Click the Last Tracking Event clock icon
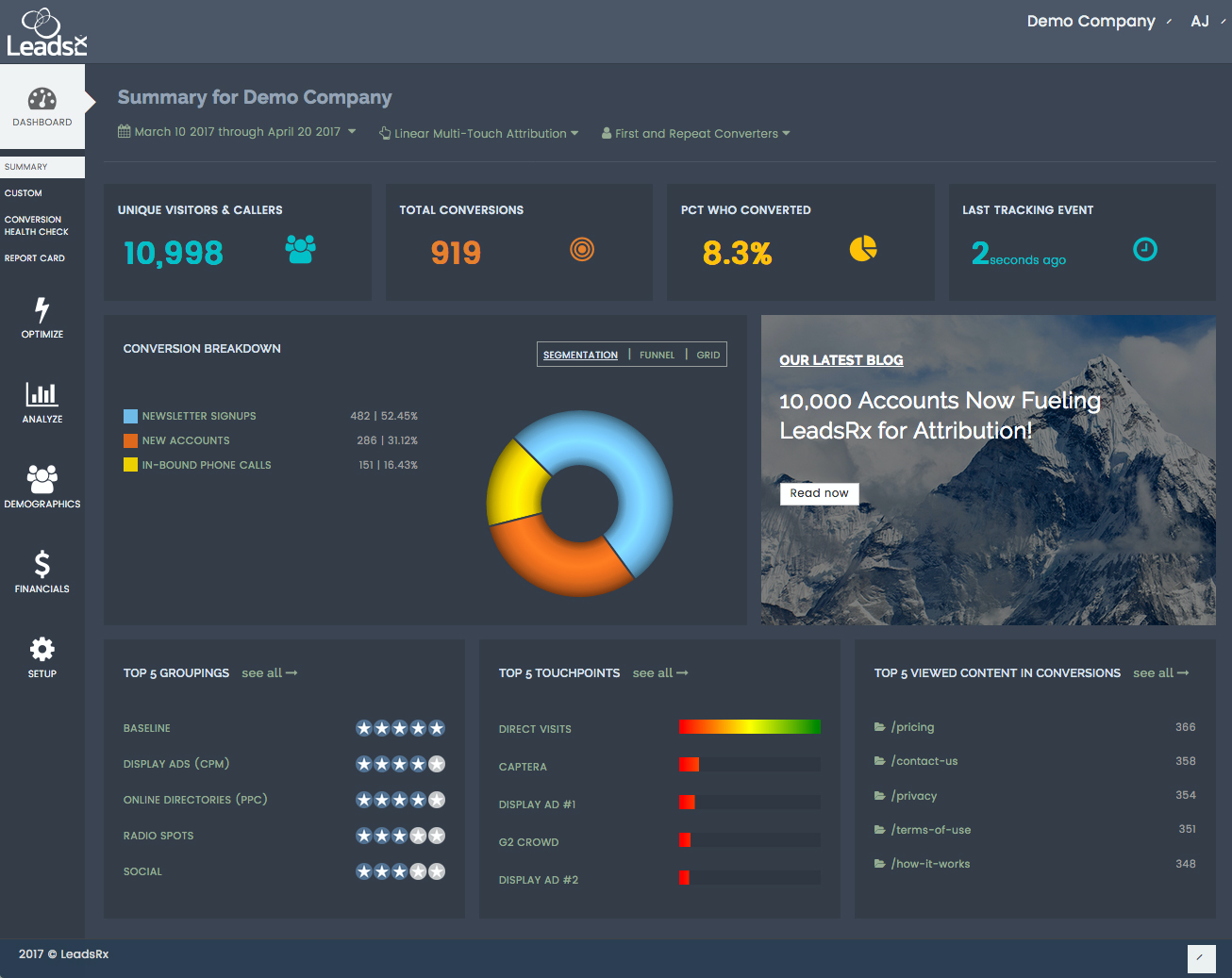The image size is (1232, 978). coord(1145,249)
